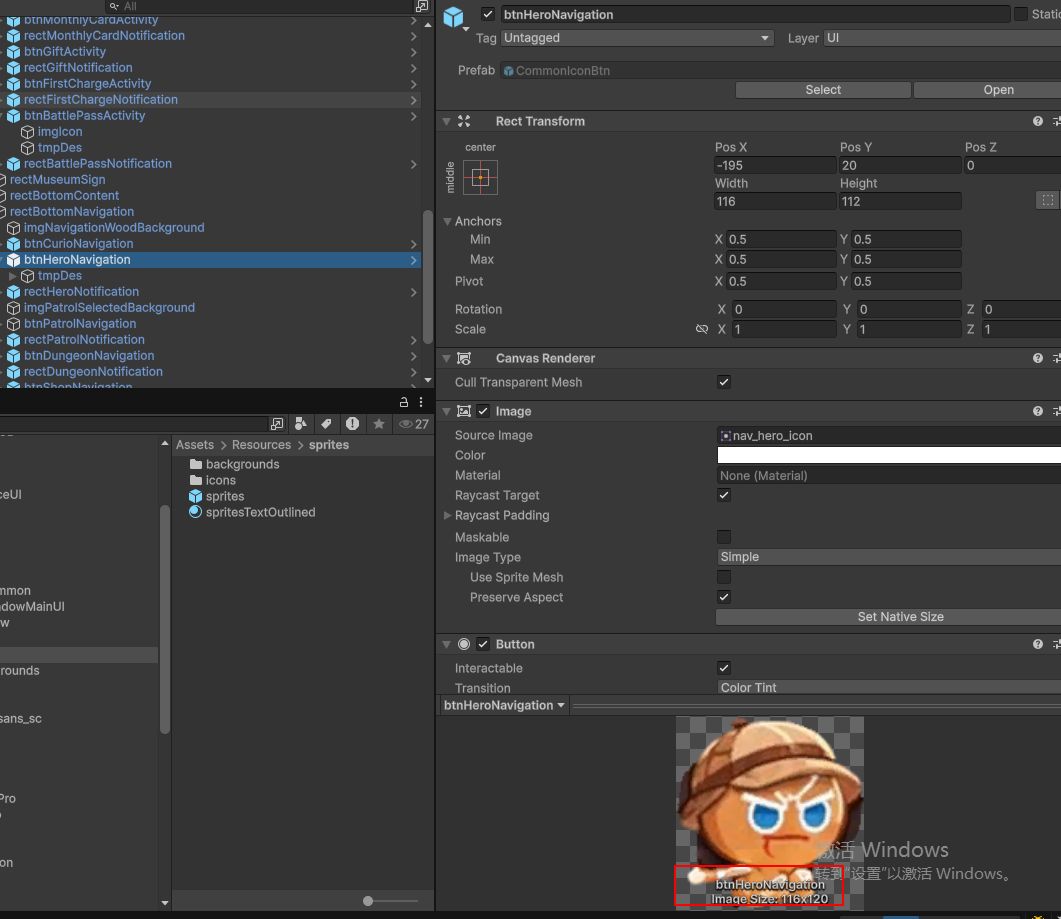
Task: Collapse the Rect Transform component
Action: (x=447, y=121)
